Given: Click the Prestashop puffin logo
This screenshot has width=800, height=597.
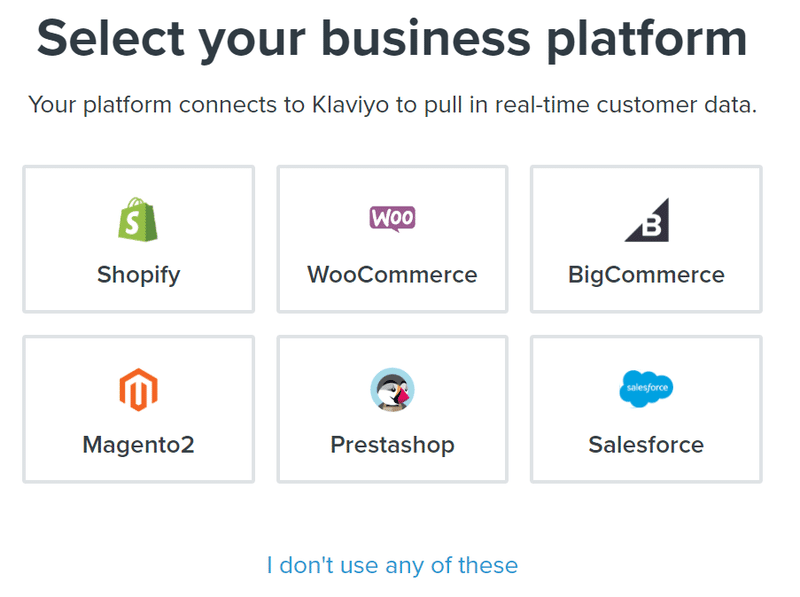Looking at the screenshot, I should point(392,389).
